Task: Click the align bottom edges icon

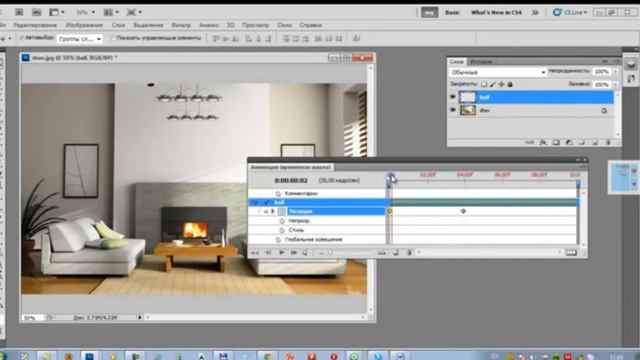Action: click(x=236, y=38)
